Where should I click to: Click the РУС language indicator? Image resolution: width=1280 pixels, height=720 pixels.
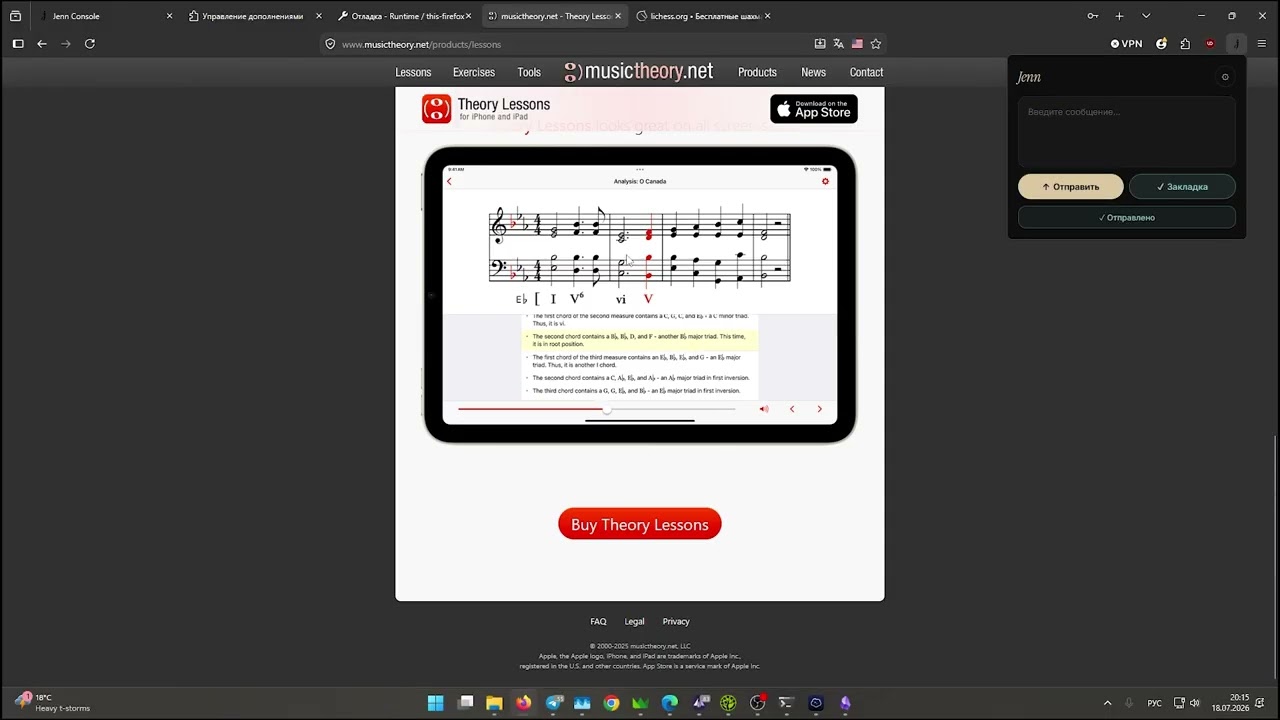coord(1155,703)
